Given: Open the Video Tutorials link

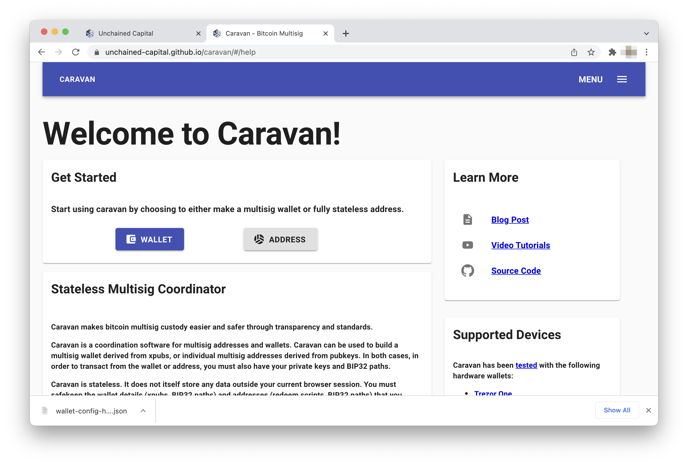Looking at the screenshot, I should (520, 245).
